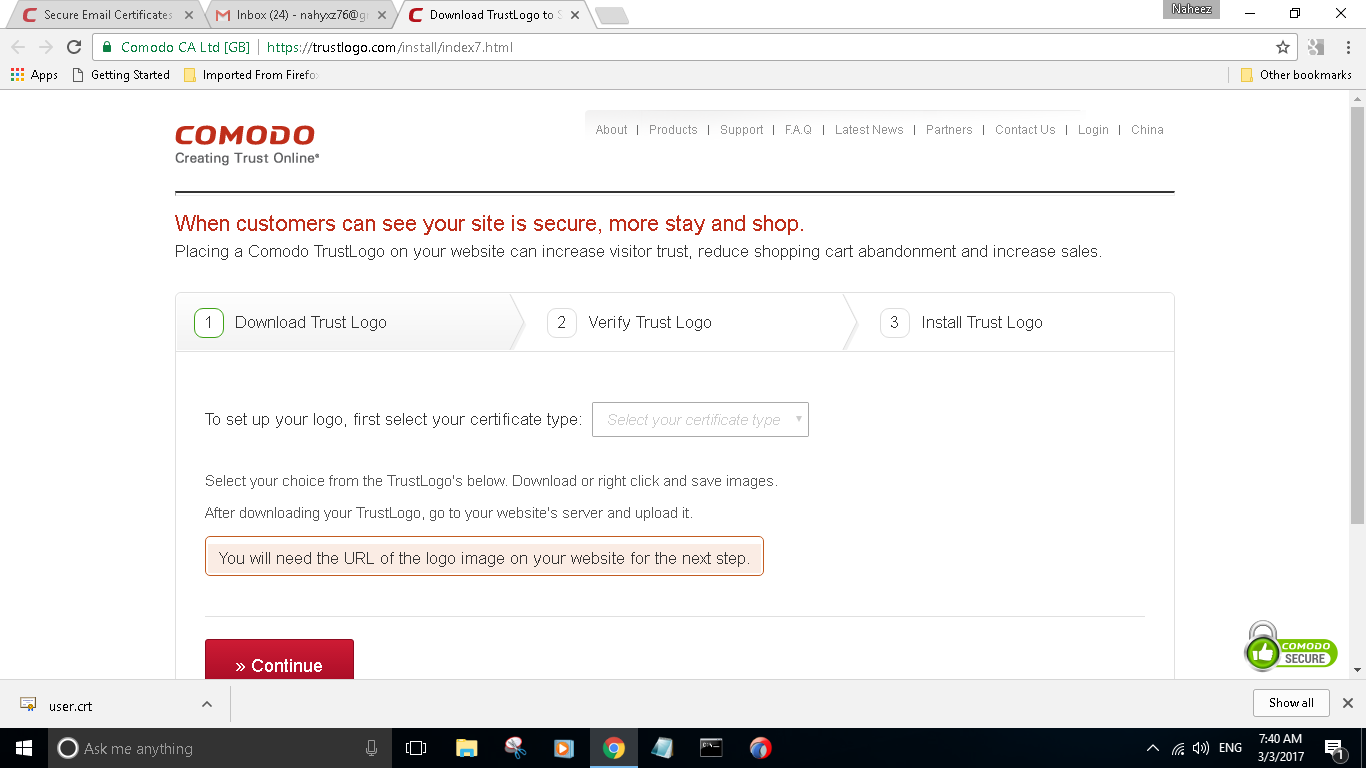Open the Comodo Dragon browser taskbar icon
Viewport: 1366px width, 768px height.
tap(760, 748)
